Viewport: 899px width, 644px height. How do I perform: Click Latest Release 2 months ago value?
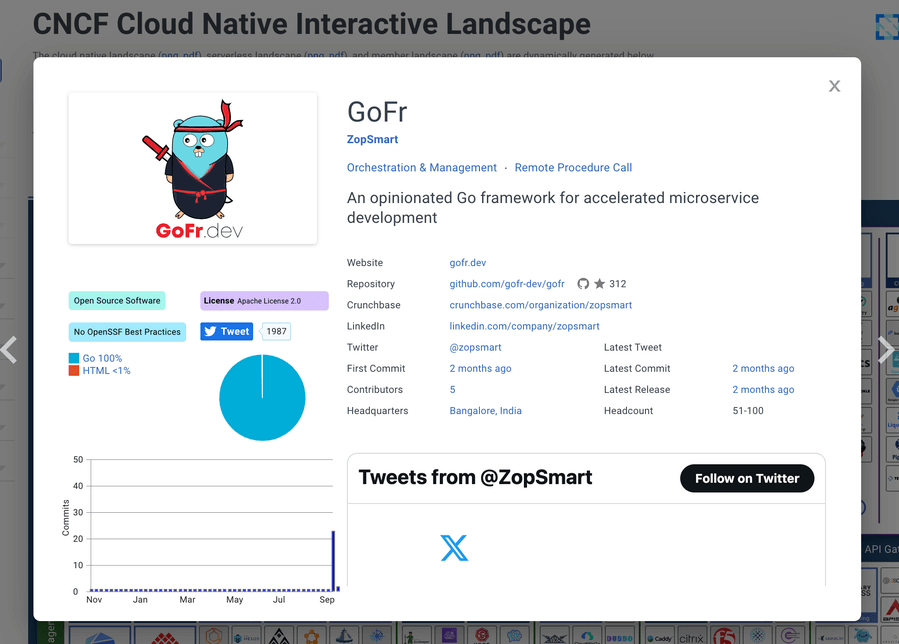[x=763, y=390]
